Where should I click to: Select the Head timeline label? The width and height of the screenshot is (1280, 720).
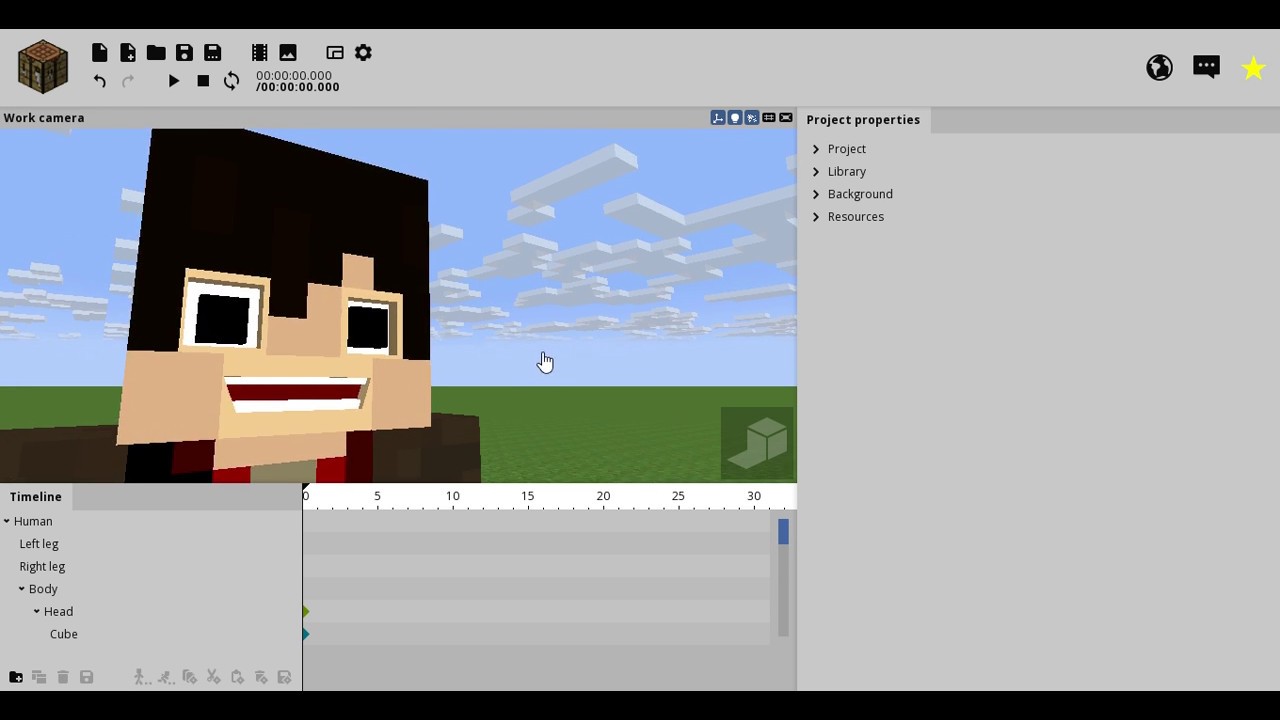click(x=58, y=611)
